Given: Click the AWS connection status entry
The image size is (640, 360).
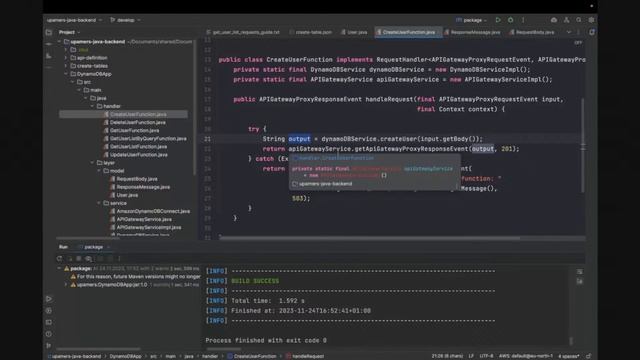Looking at the screenshot, I should (526, 356).
